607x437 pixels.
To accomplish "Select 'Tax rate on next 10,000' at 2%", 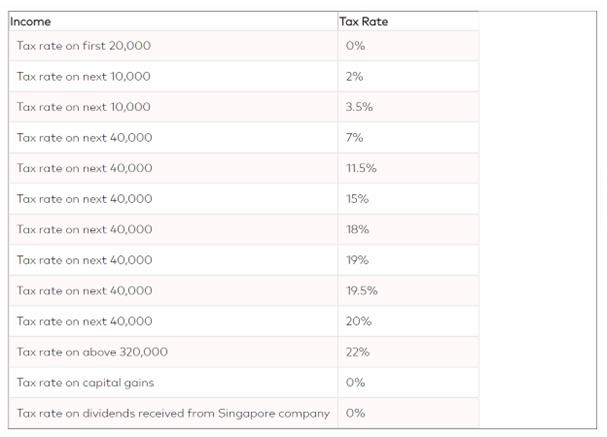I will point(84,76).
